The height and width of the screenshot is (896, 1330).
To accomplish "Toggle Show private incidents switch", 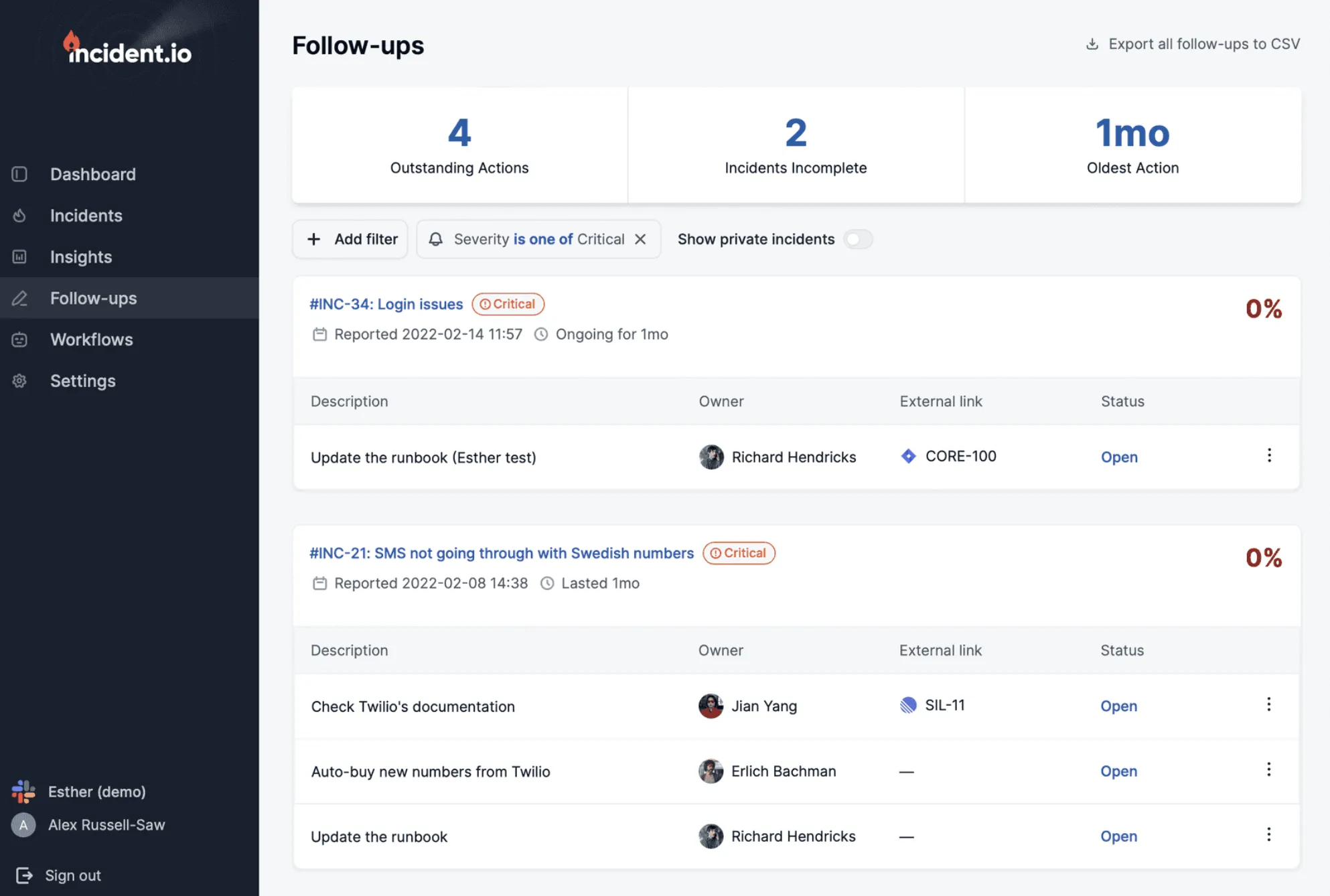I will pos(858,239).
